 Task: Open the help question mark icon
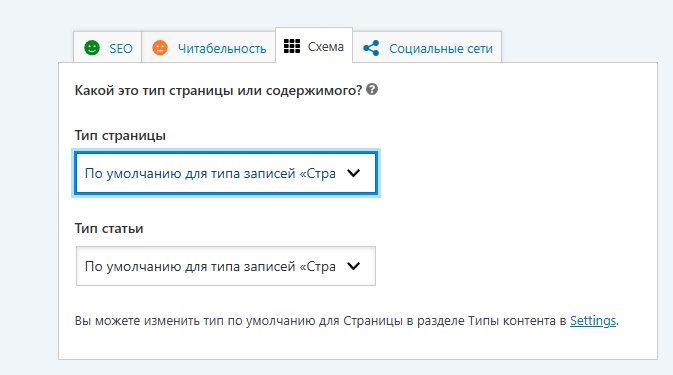[372, 89]
